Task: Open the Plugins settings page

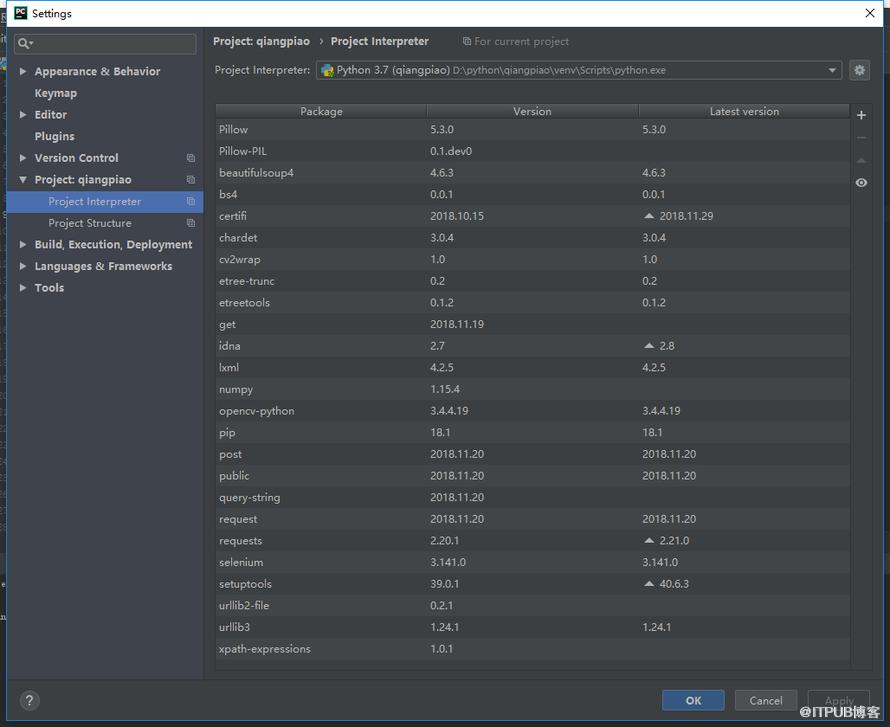Action: [54, 136]
